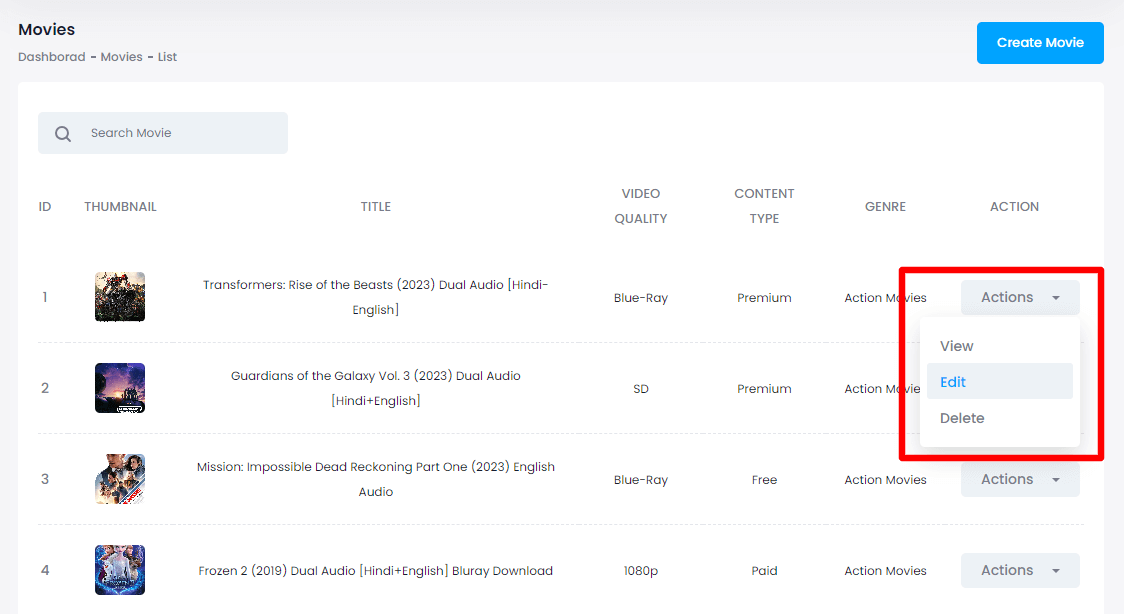
Task: Click Action Movies genre in Mission: Impossible row
Action: 885,479
